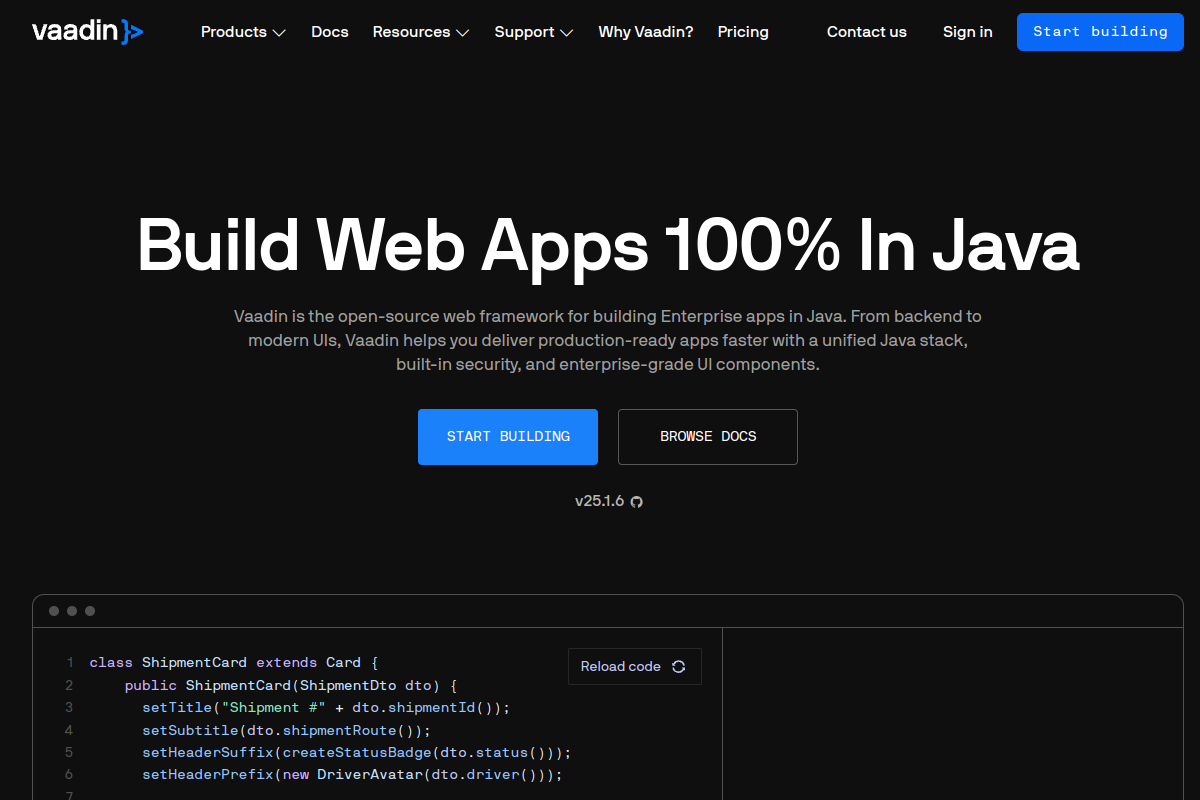Expand the Resources dropdown menu

tap(421, 32)
